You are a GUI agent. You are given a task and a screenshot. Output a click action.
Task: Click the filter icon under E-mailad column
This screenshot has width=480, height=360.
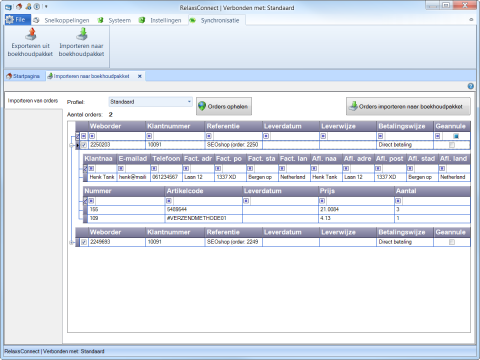pyautogui.click(x=121, y=169)
